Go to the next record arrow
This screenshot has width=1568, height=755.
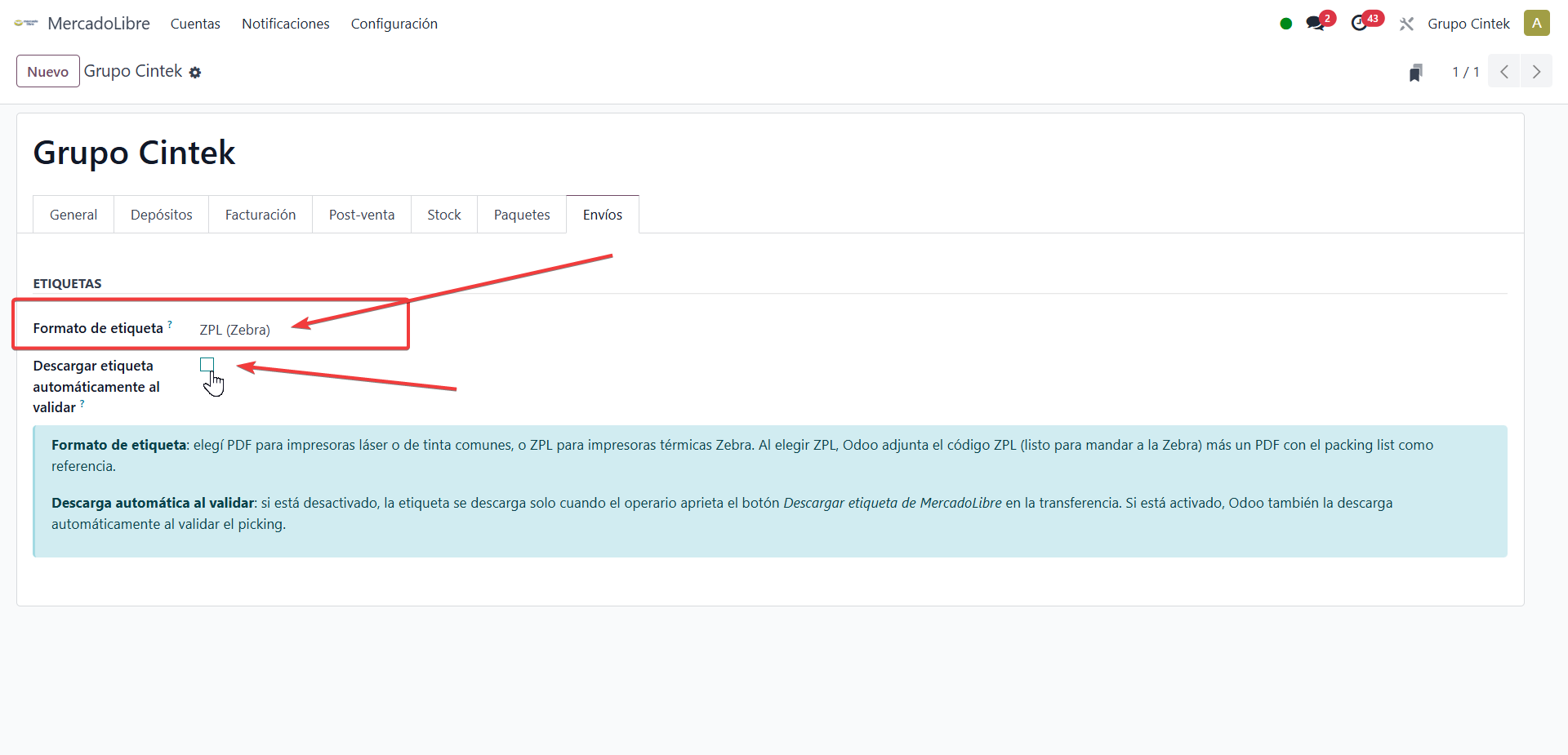[1536, 72]
